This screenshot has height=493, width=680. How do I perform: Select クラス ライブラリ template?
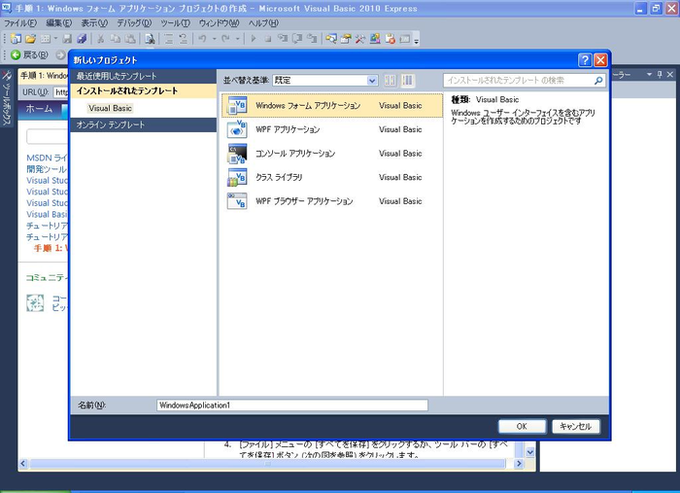[x=332, y=177]
